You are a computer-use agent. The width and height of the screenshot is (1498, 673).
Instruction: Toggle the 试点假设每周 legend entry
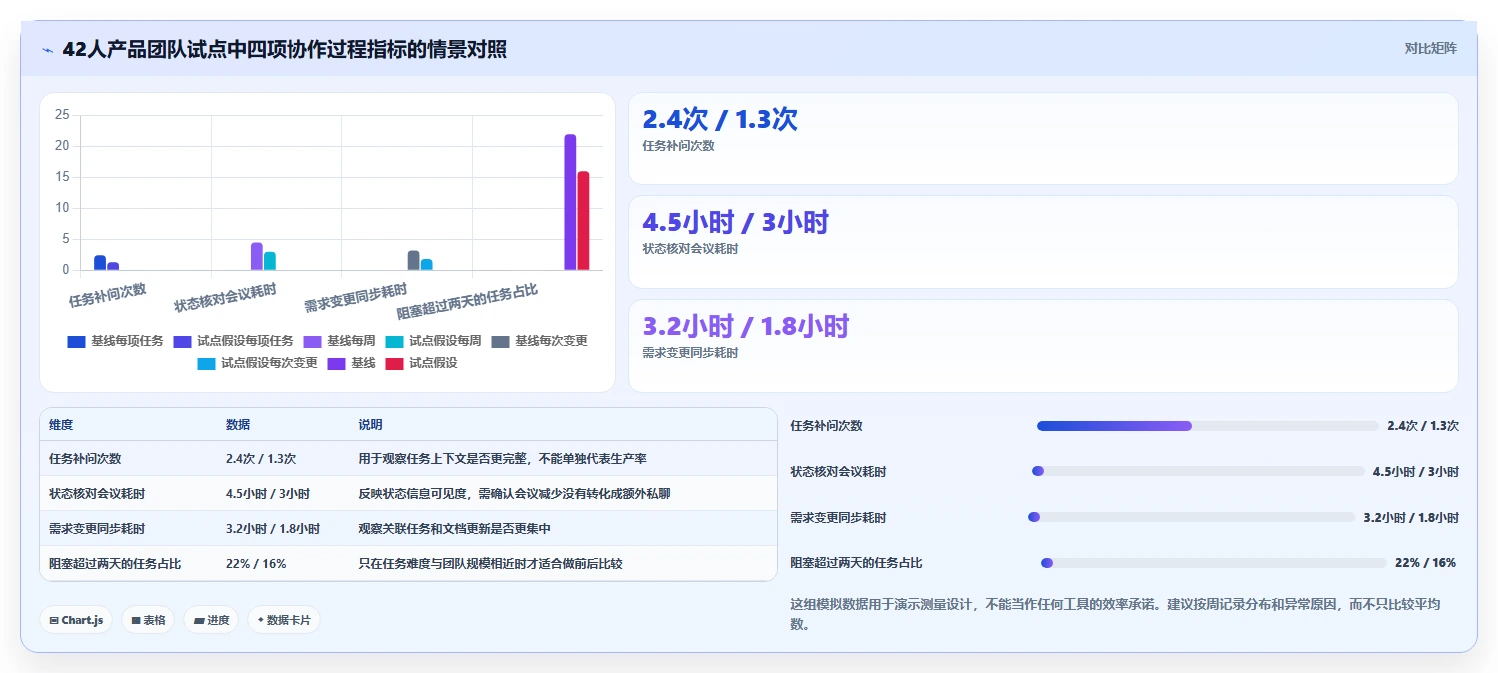(x=433, y=341)
